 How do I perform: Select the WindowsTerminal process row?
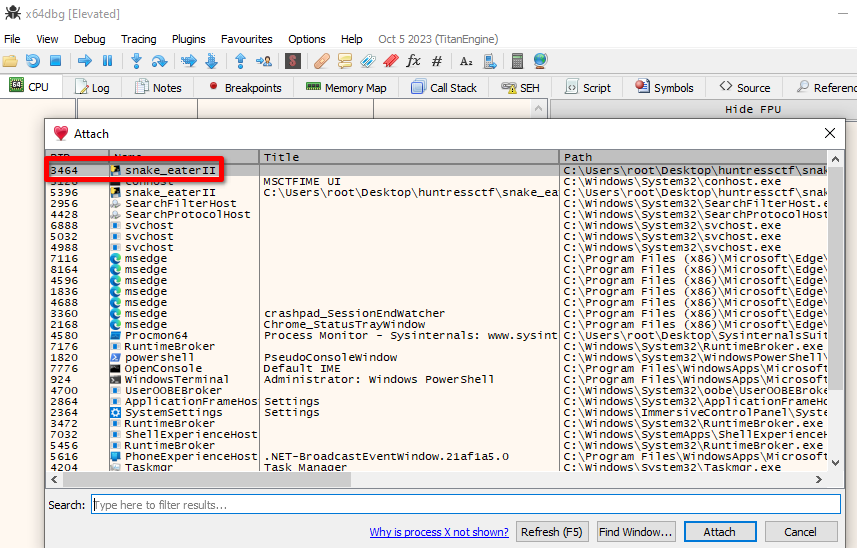tap(436, 379)
